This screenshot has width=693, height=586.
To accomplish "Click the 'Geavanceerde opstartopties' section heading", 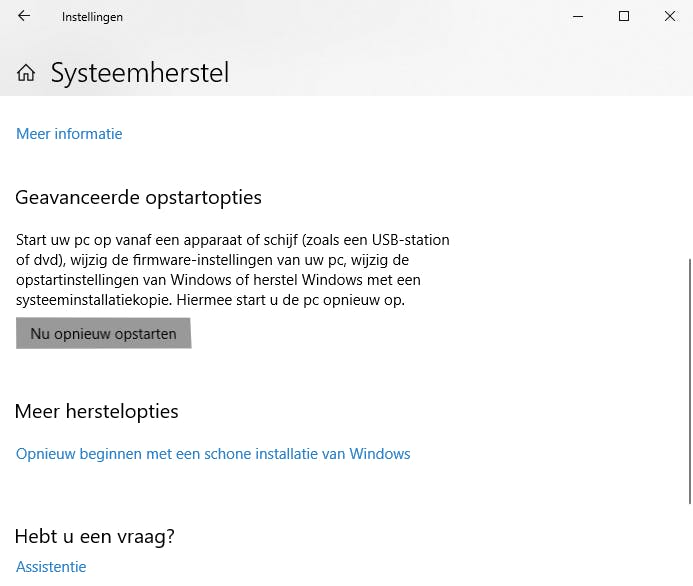I will 138,197.
